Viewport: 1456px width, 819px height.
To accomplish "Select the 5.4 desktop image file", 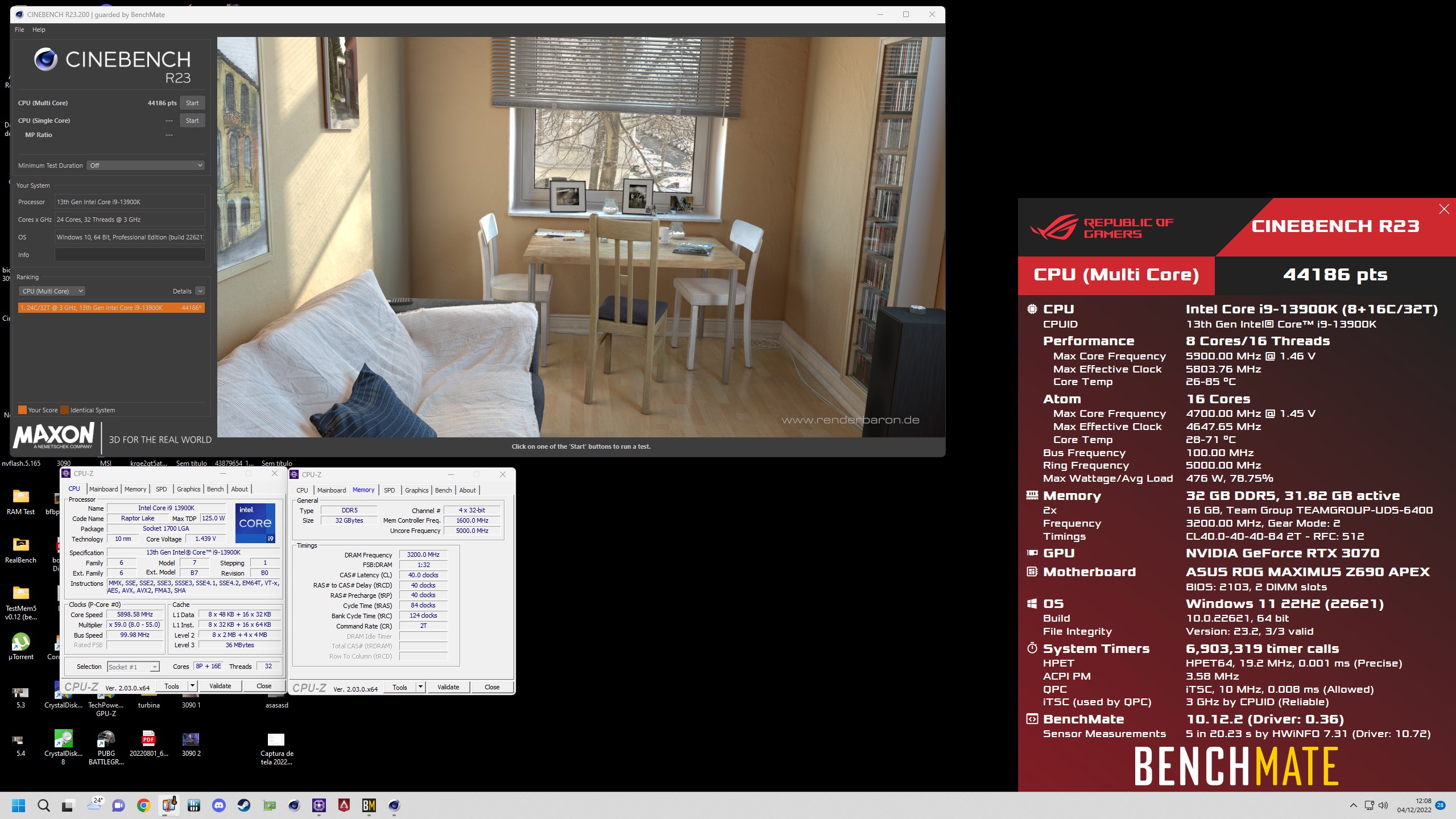I will 20,744.
